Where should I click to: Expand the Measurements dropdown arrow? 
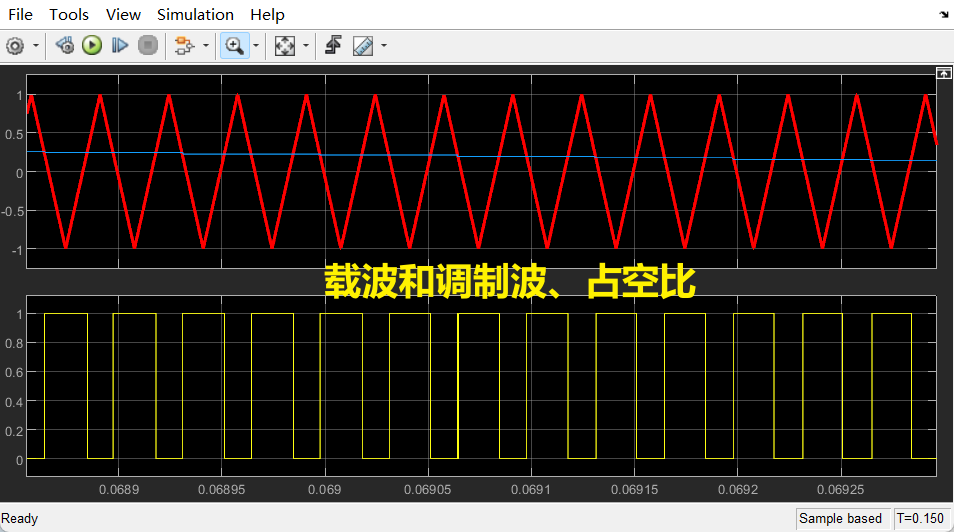pyautogui.click(x=383, y=46)
